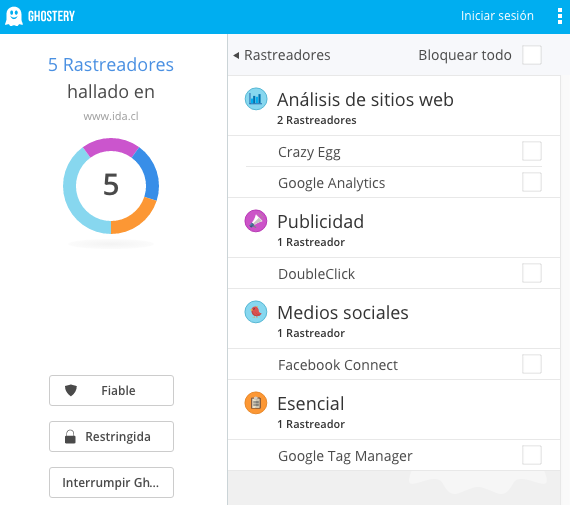Click the Esencial clipboard icon
The image size is (570, 505).
(x=256, y=403)
